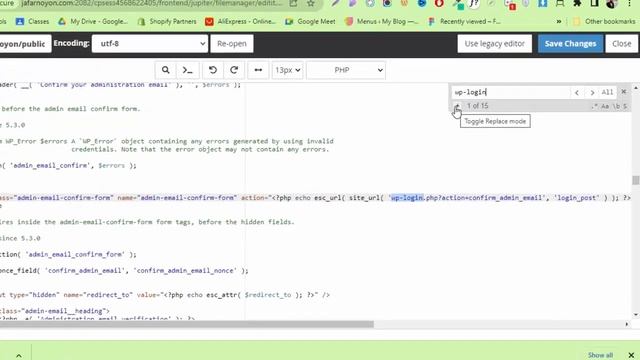Undo the last edit in the editor
The height and width of the screenshot is (360, 640).
point(213,70)
